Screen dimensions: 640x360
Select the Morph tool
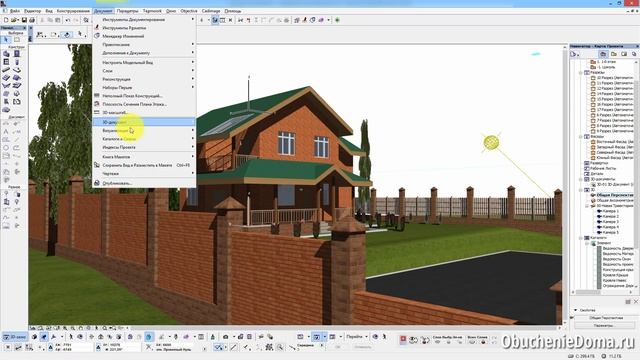pyautogui.click(x=17, y=94)
